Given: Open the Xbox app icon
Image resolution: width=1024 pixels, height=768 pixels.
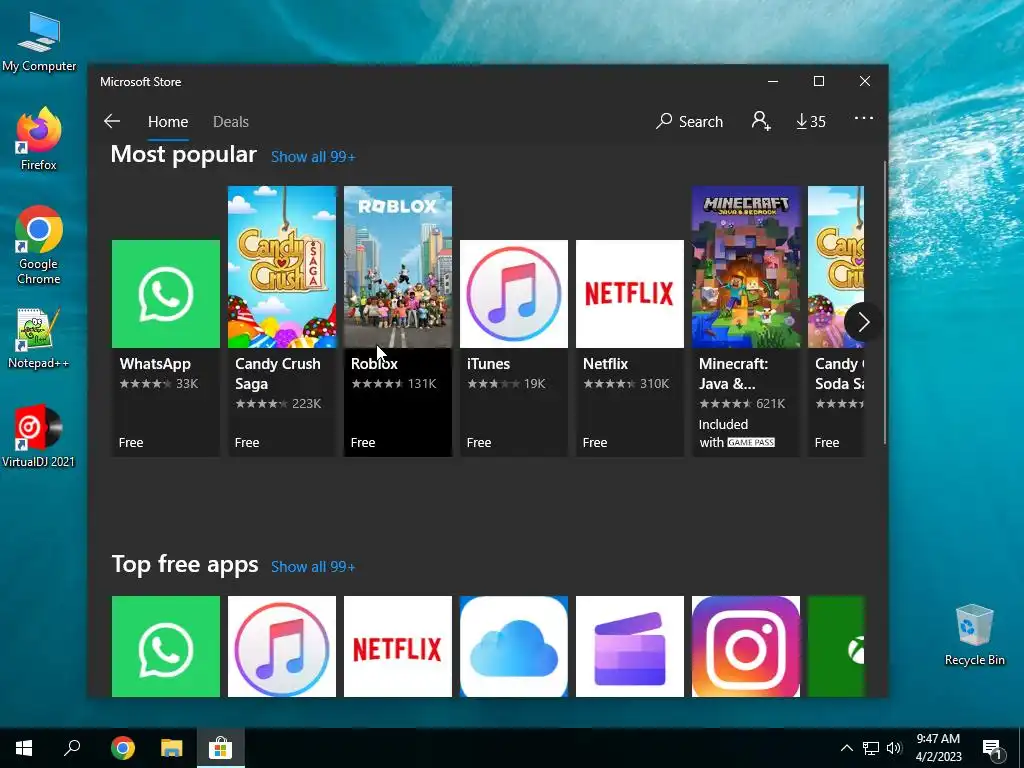Looking at the screenshot, I should tap(836, 647).
